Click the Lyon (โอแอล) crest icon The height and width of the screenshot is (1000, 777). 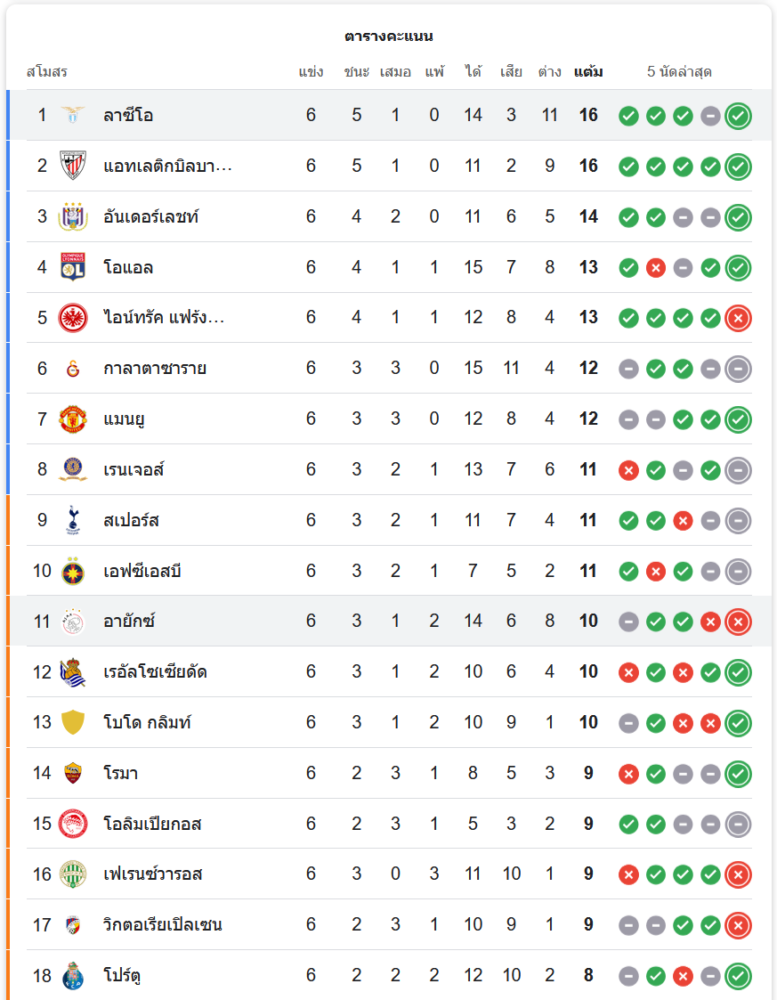click(73, 267)
